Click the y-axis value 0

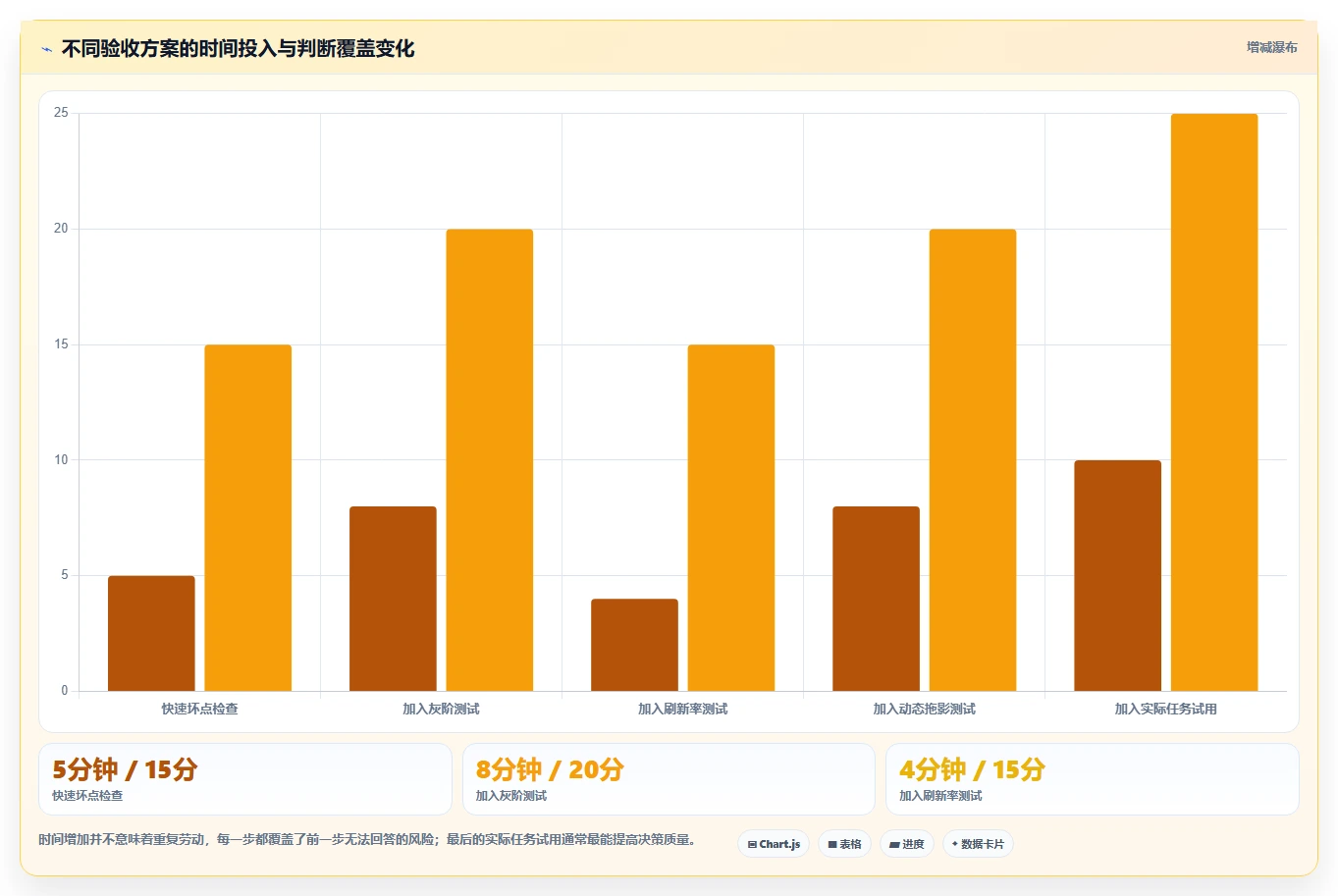(x=65, y=691)
